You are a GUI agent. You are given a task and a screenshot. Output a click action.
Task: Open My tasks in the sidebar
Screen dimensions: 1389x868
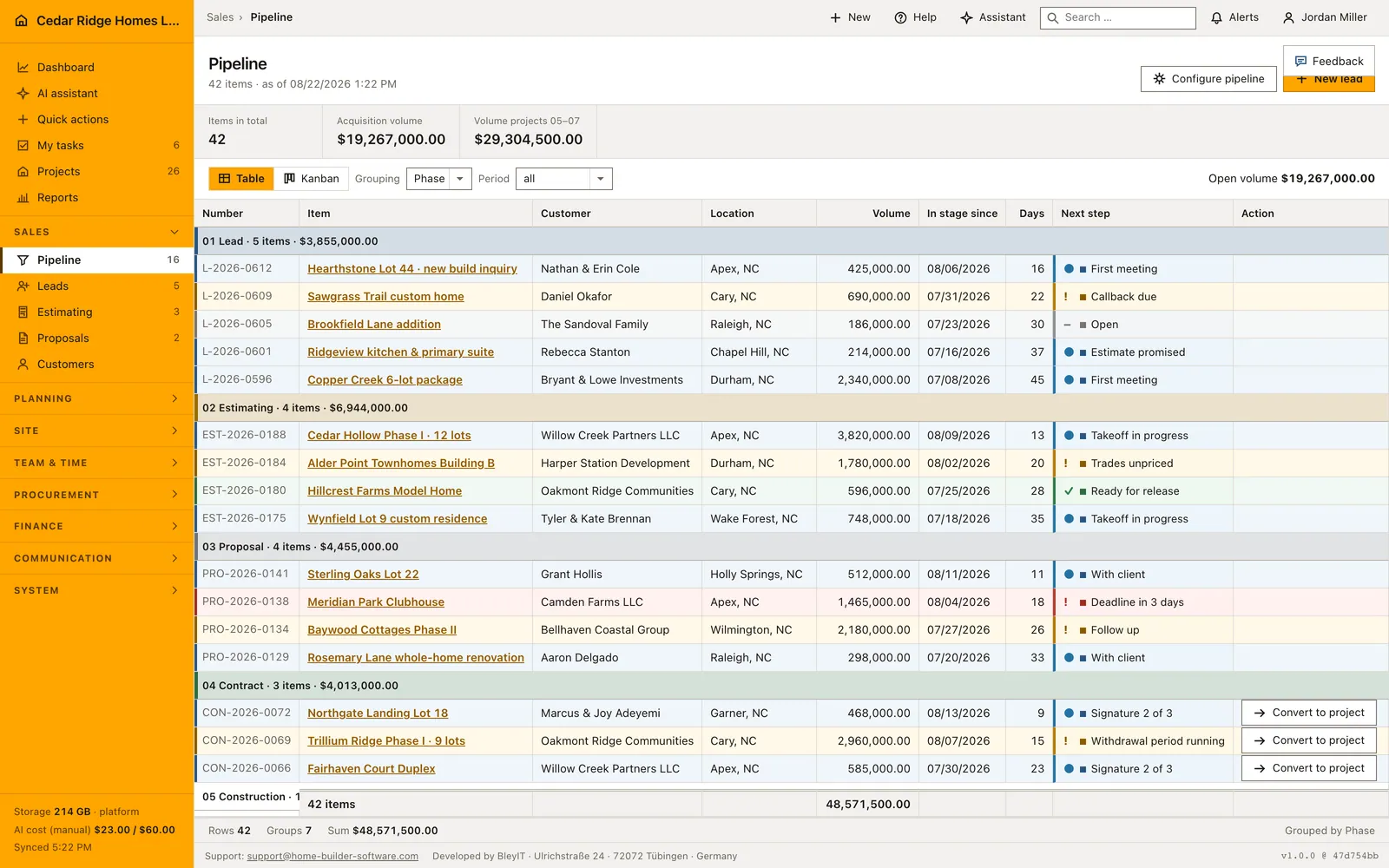pos(96,146)
